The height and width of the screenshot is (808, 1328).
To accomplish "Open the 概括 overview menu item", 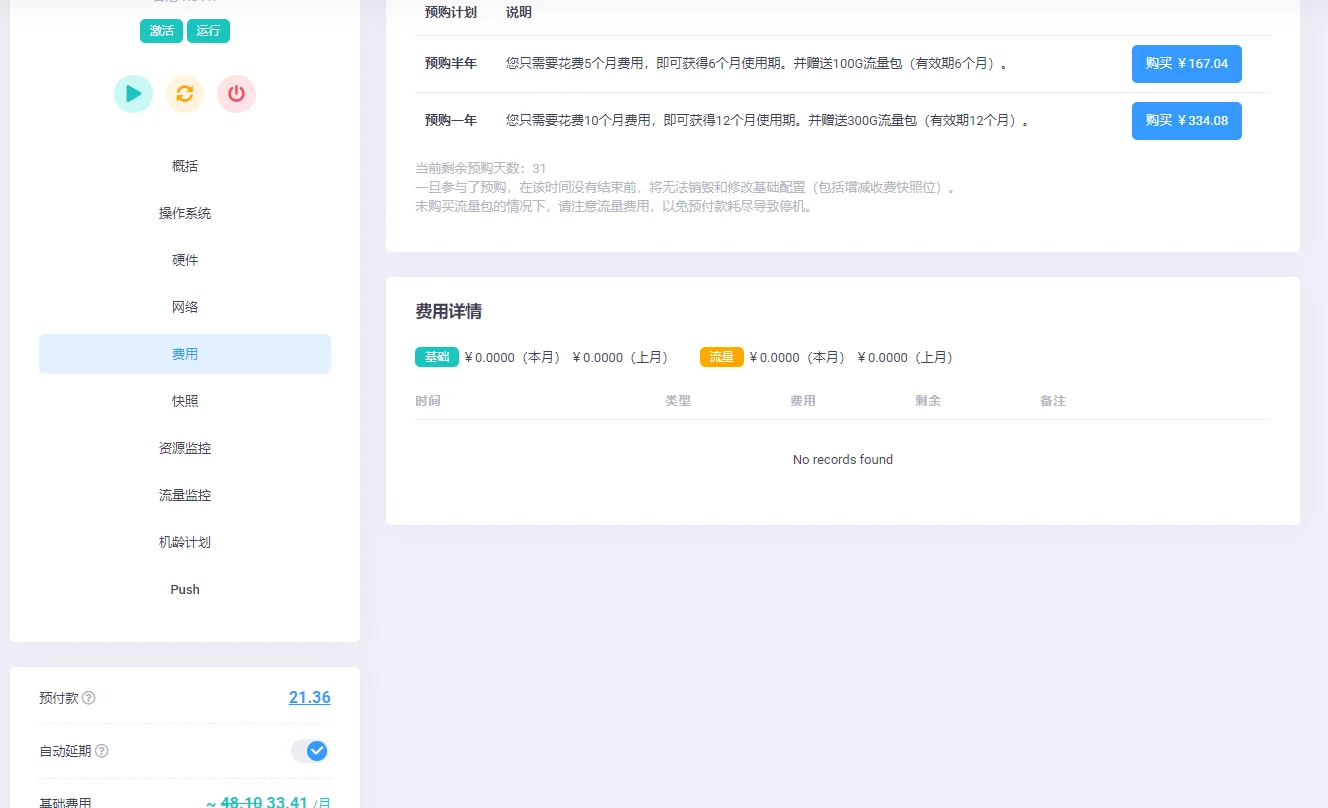I will coord(185,166).
